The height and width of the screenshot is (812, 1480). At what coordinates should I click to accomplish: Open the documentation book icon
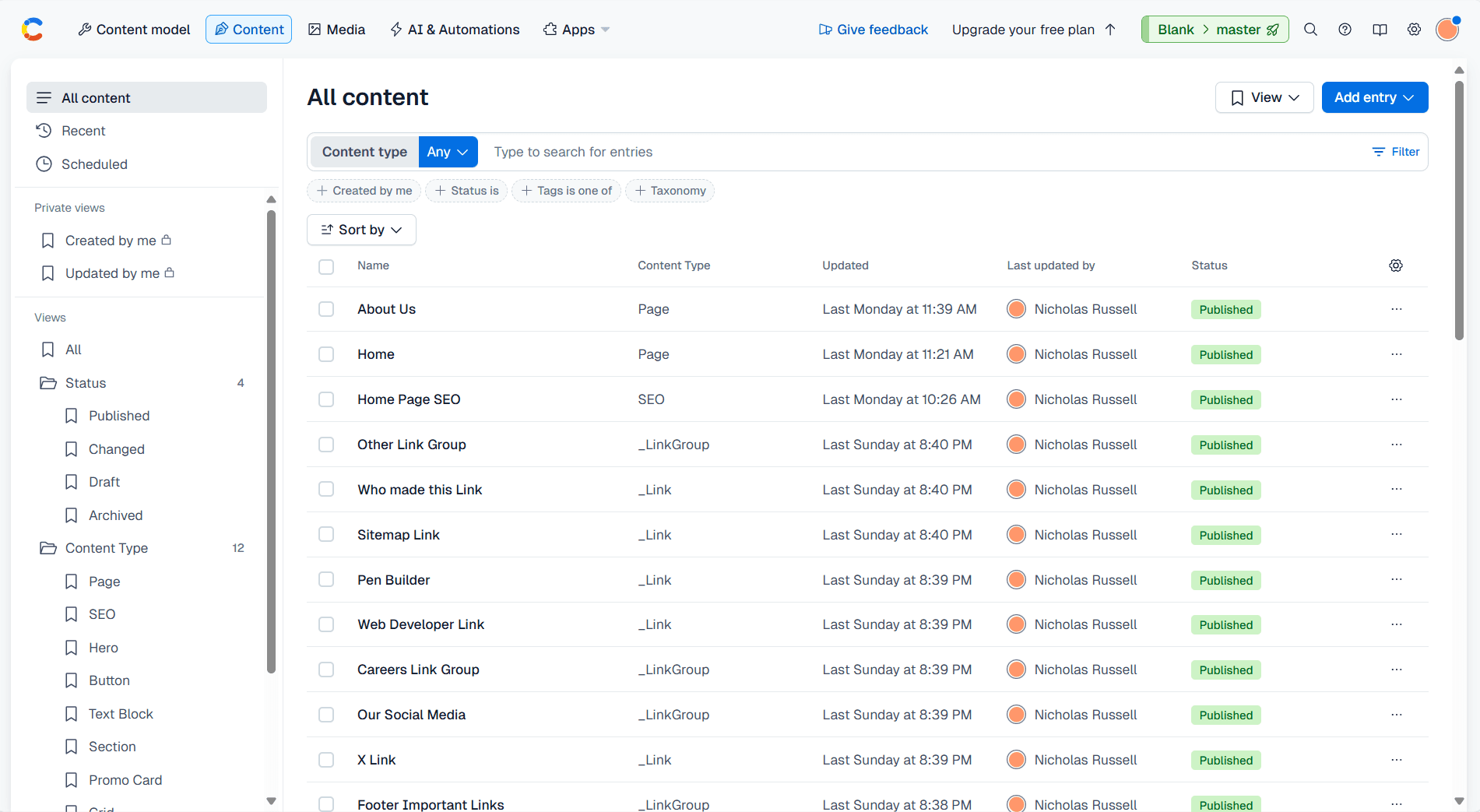point(1380,30)
